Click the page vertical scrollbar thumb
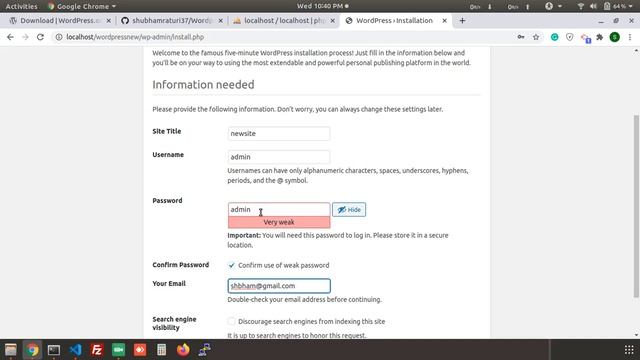640x360 pixels. pos(636,206)
